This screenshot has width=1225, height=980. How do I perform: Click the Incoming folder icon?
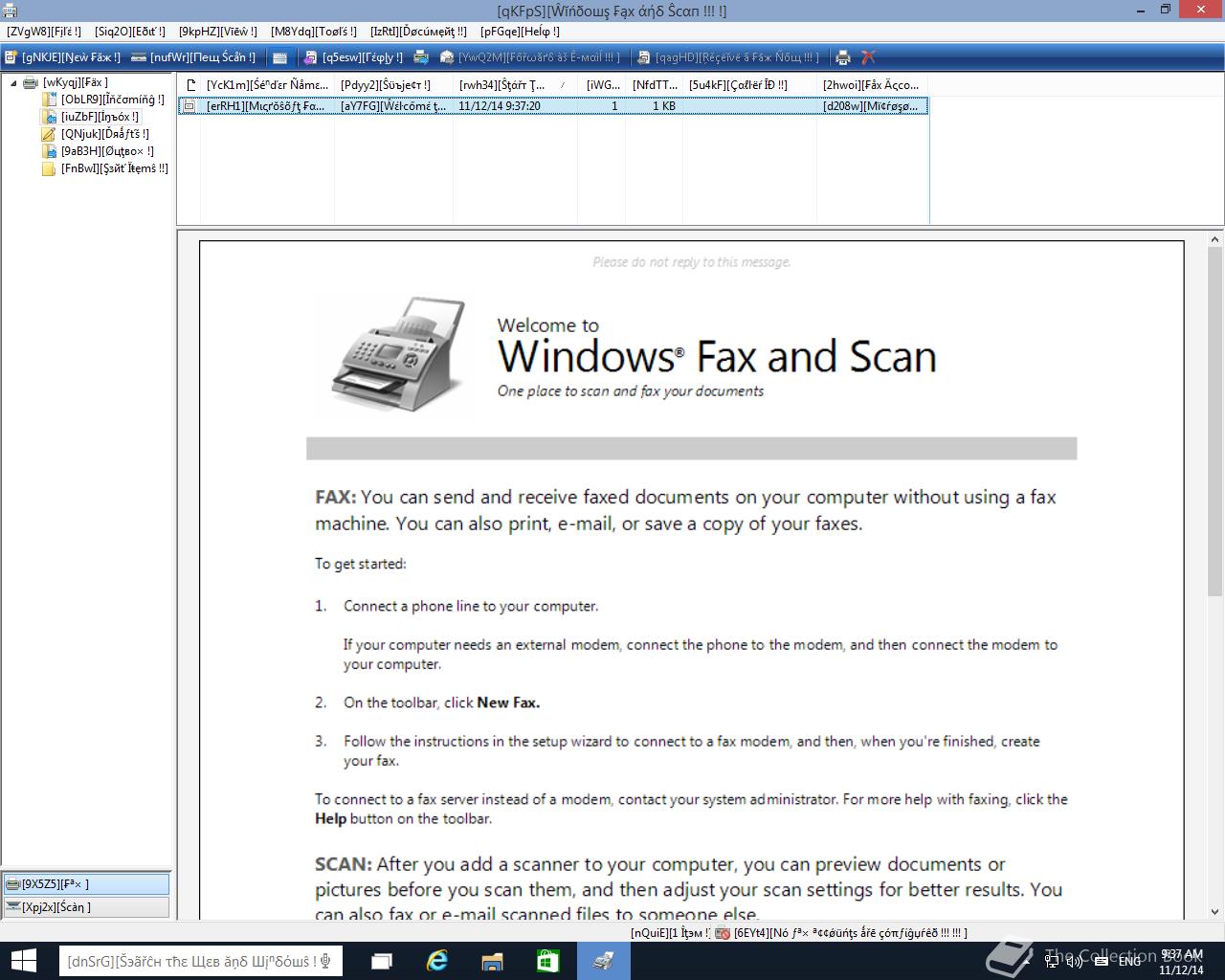49,100
